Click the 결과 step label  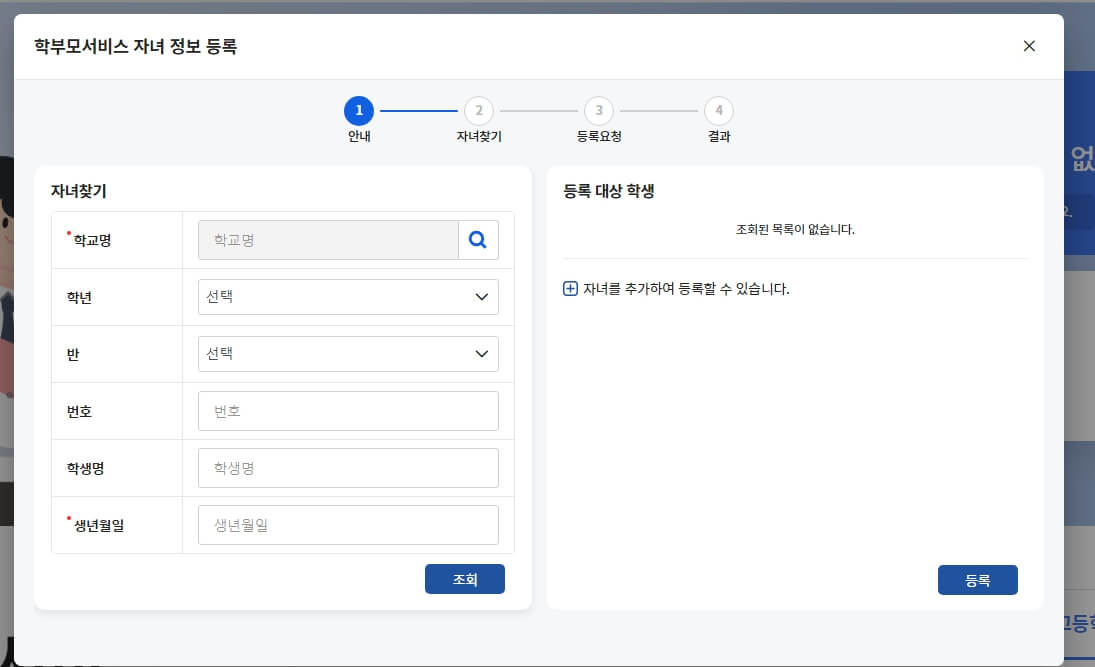[x=717, y=135]
